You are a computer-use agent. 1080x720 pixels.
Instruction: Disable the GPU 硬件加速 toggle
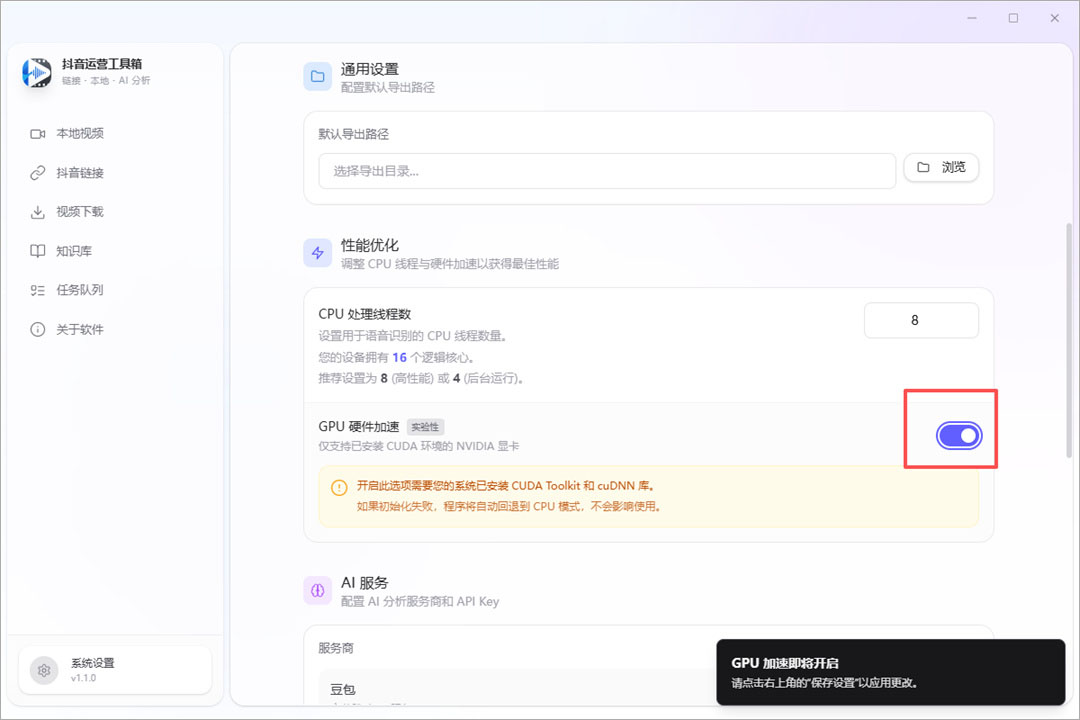pos(960,435)
